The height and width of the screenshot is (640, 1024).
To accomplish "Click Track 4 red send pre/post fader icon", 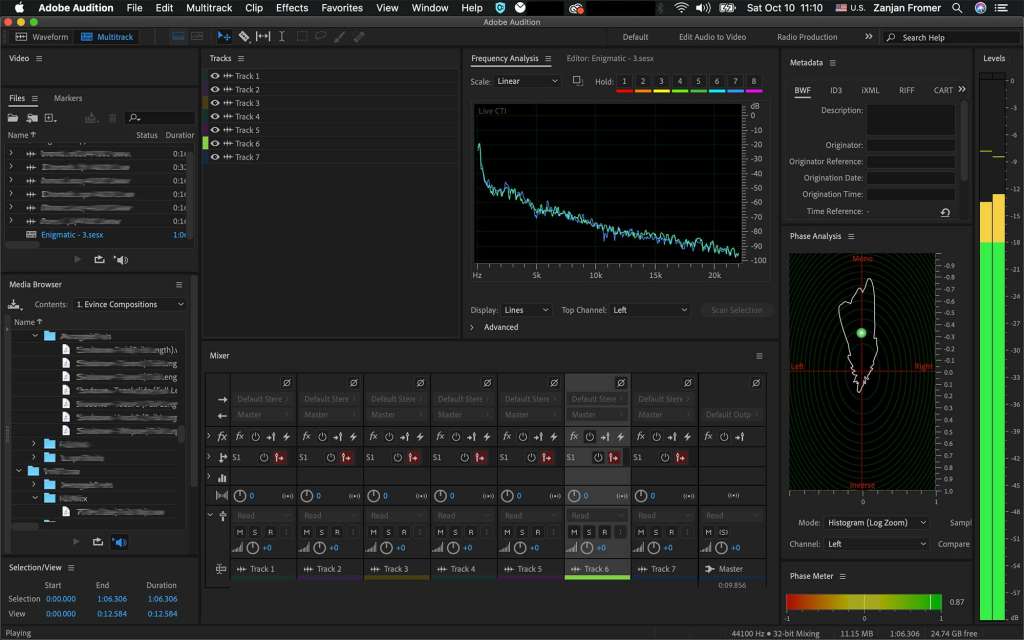I will point(480,457).
